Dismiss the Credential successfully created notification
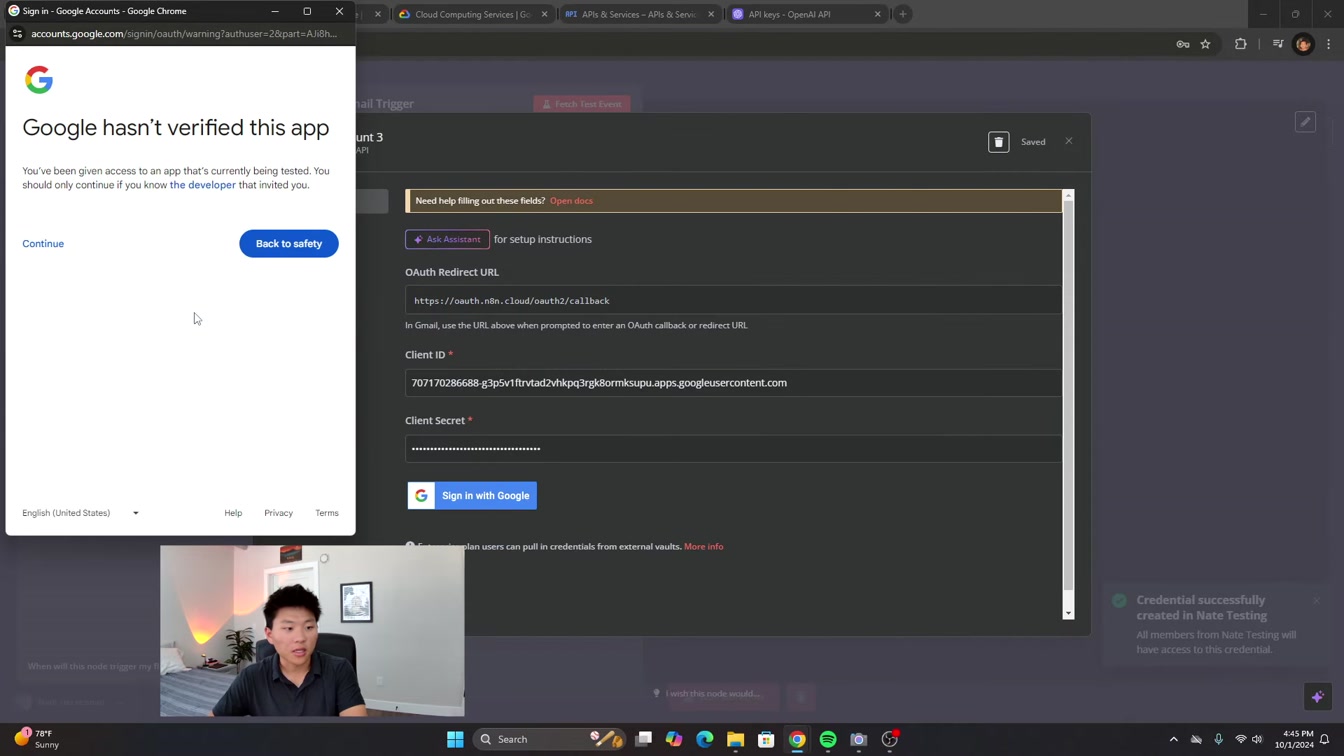The width and height of the screenshot is (1344, 756). pos(1317,600)
